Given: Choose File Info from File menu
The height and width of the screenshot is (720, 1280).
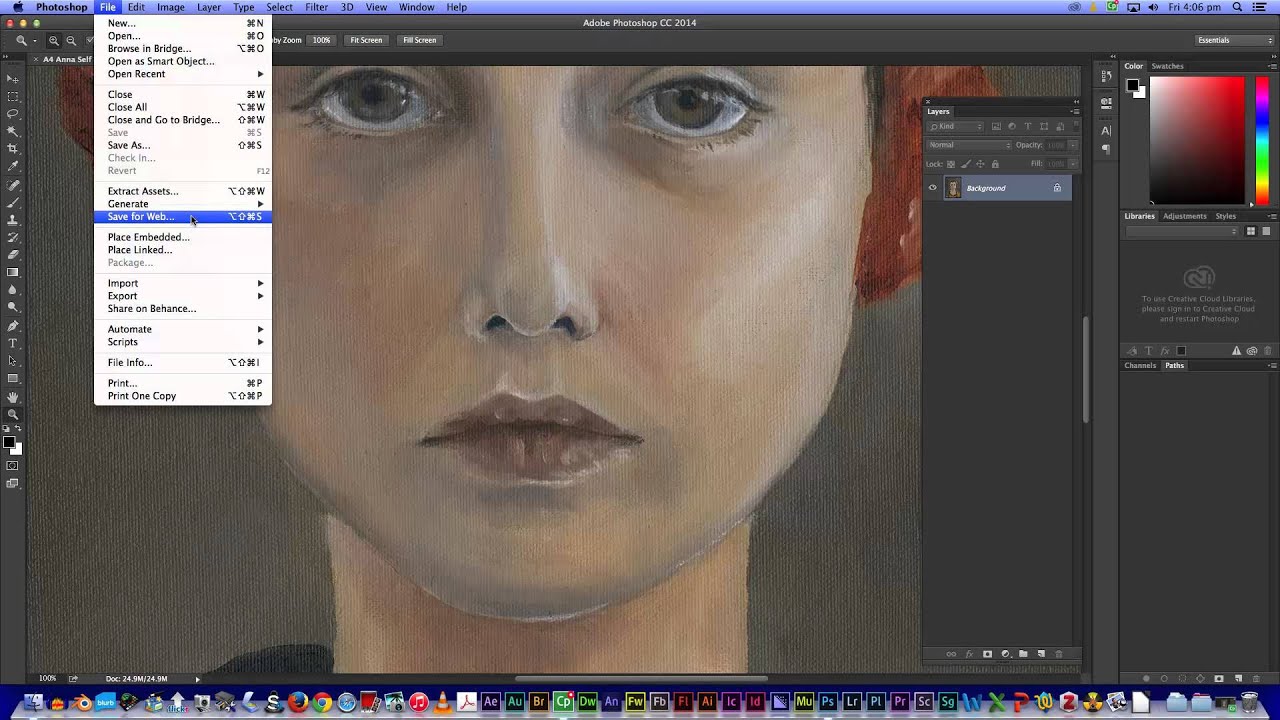Looking at the screenshot, I should point(183,363).
